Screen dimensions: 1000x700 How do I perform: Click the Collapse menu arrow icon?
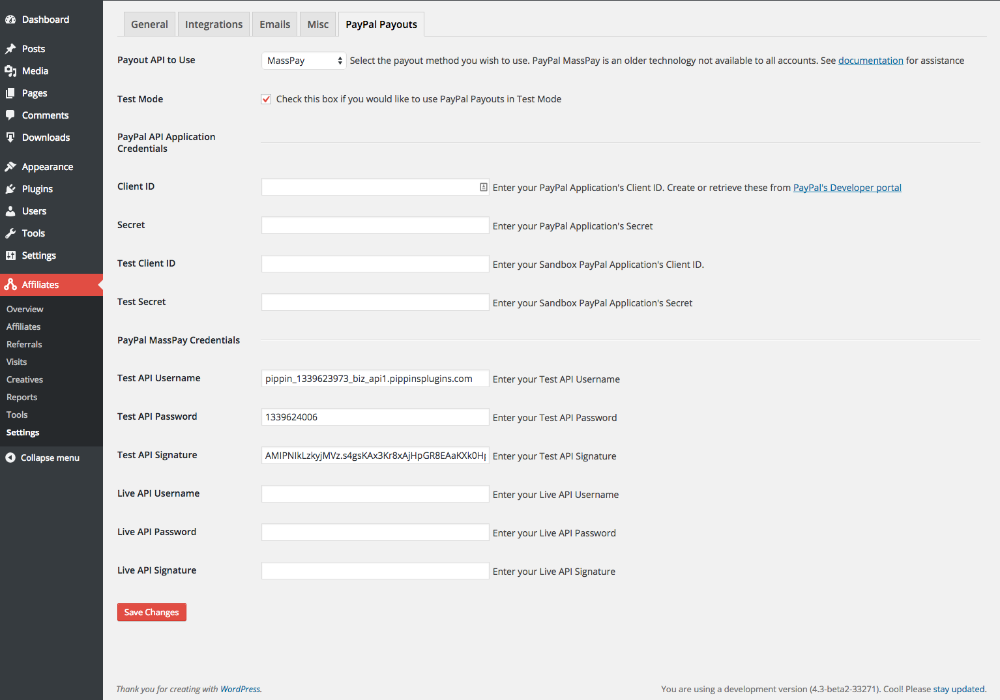point(10,458)
